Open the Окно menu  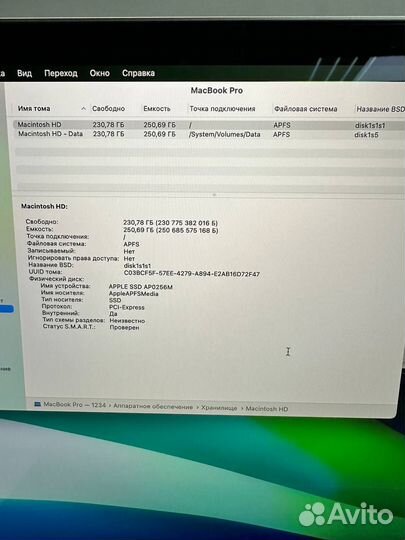point(100,73)
